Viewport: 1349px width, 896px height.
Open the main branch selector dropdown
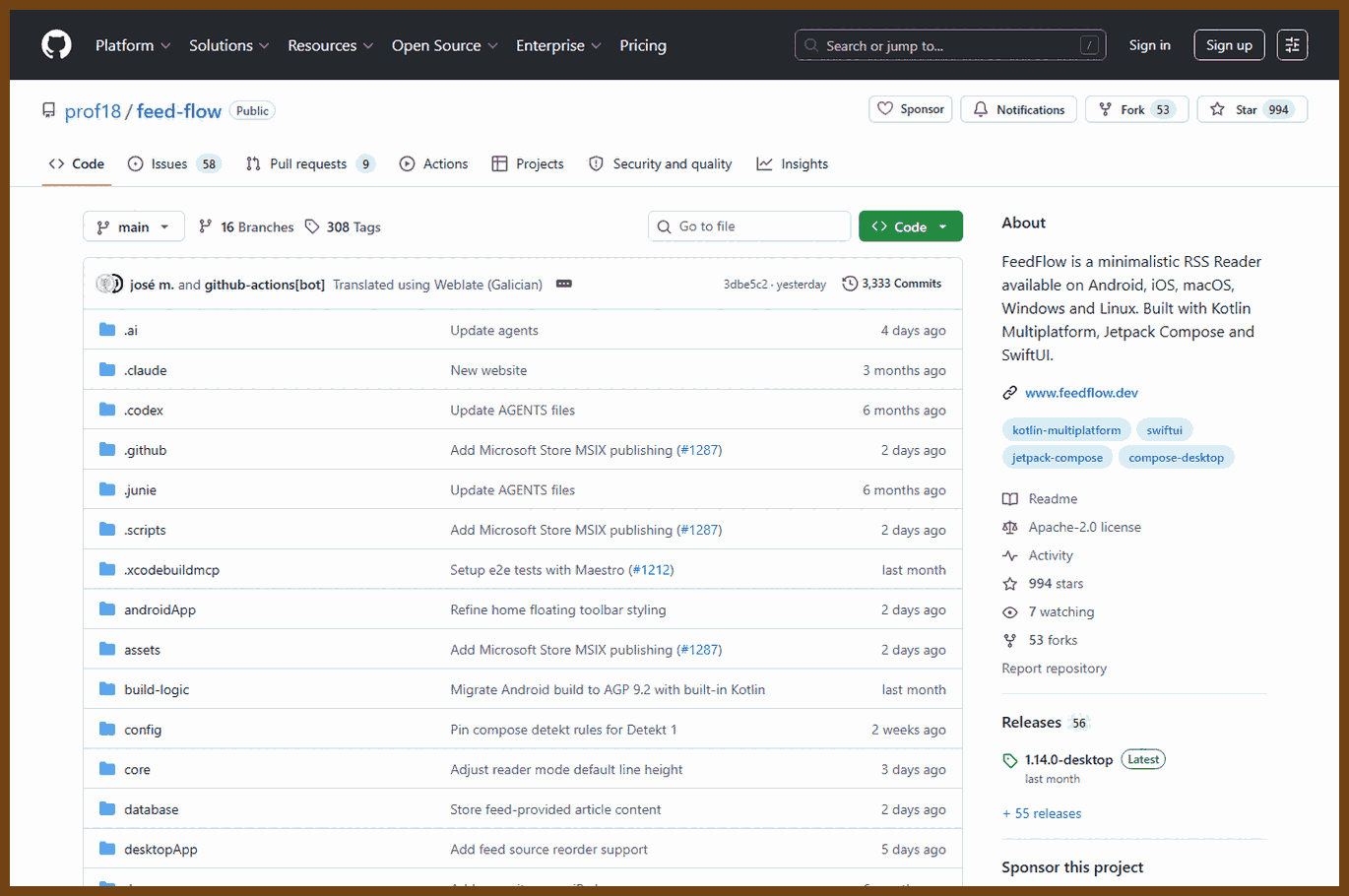[x=134, y=227]
